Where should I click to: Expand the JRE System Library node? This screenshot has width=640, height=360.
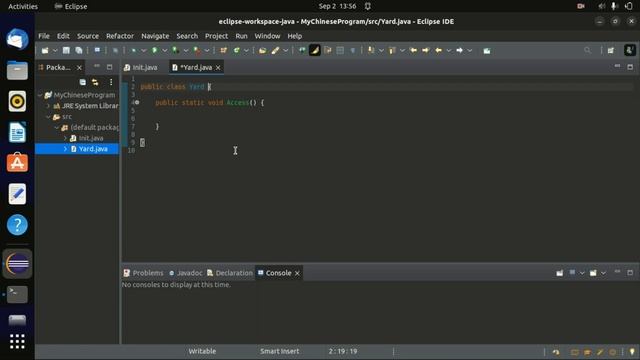point(49,106)
